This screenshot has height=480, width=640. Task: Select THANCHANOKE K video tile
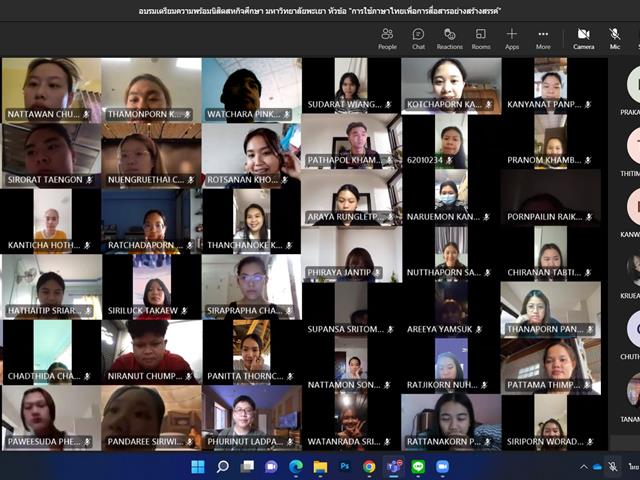[251, 221]
